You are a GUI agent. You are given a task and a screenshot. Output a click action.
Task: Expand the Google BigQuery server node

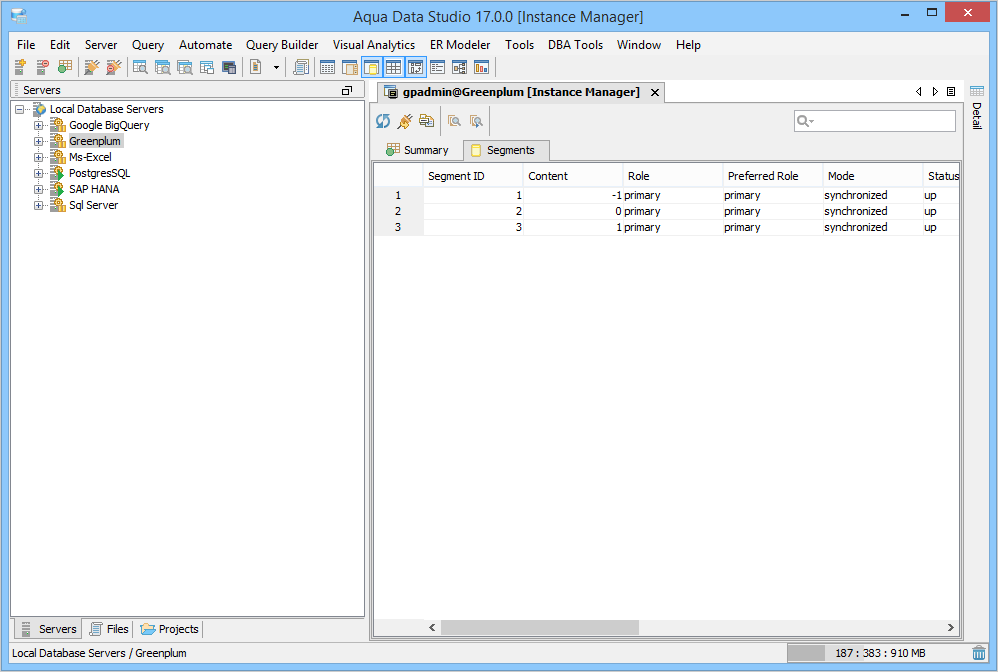(x=39, y=125)
